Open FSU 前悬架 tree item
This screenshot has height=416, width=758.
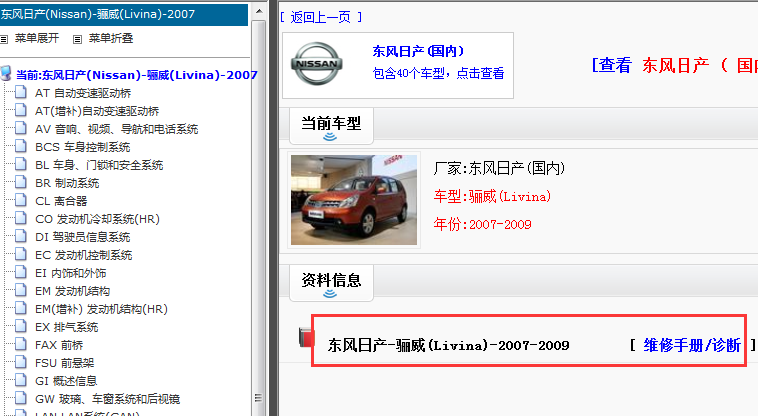(65, 363)
